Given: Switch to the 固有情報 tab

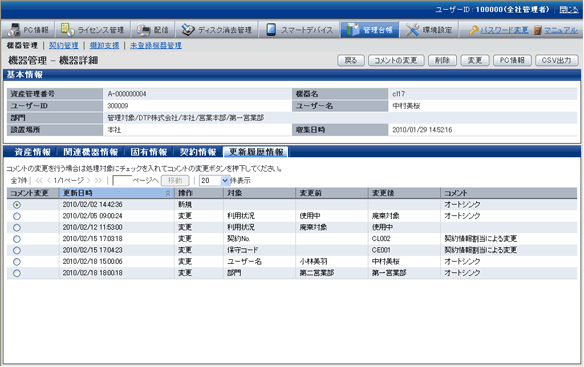Looking at the screenshot, I should click(x=149, y=152).
